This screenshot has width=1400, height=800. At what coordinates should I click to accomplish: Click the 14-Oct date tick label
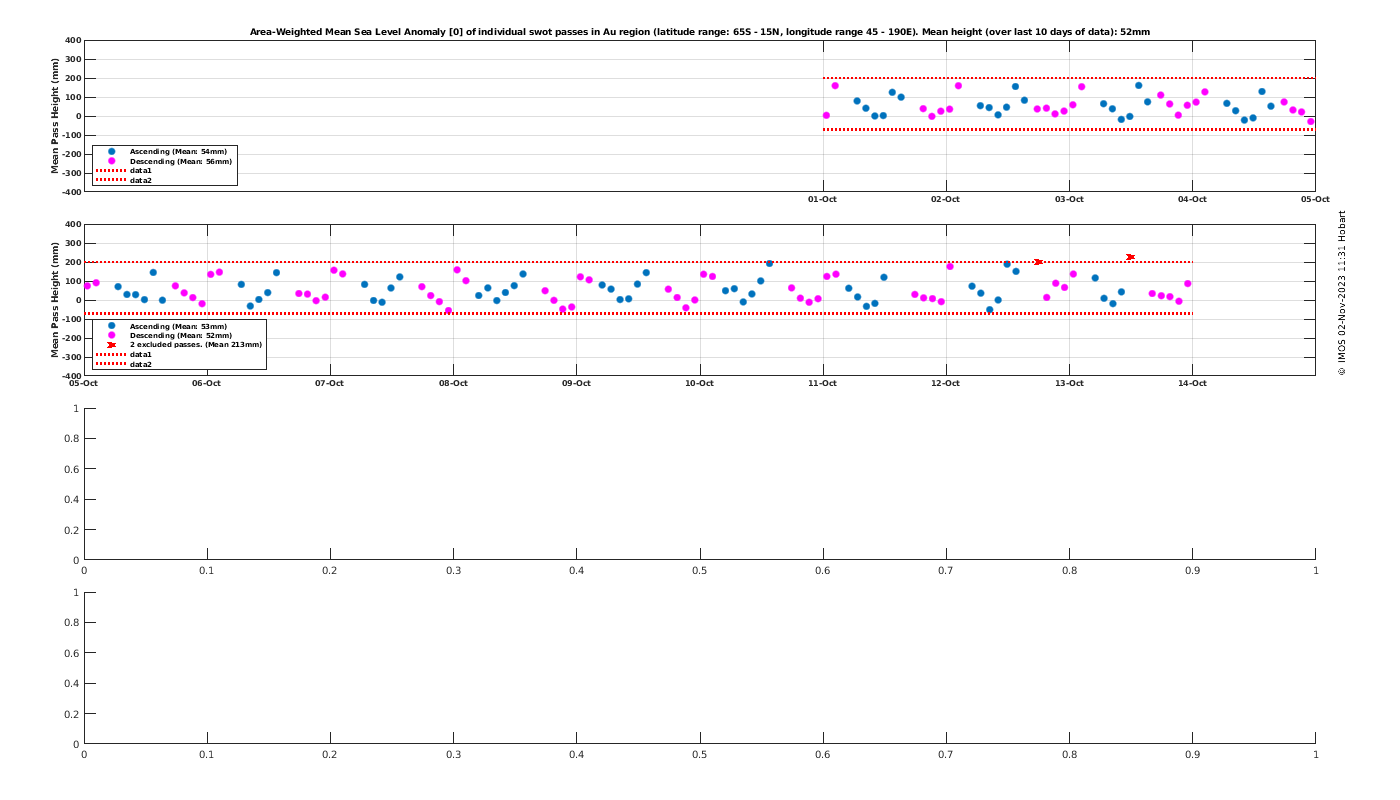click(x=1192, y=383)
